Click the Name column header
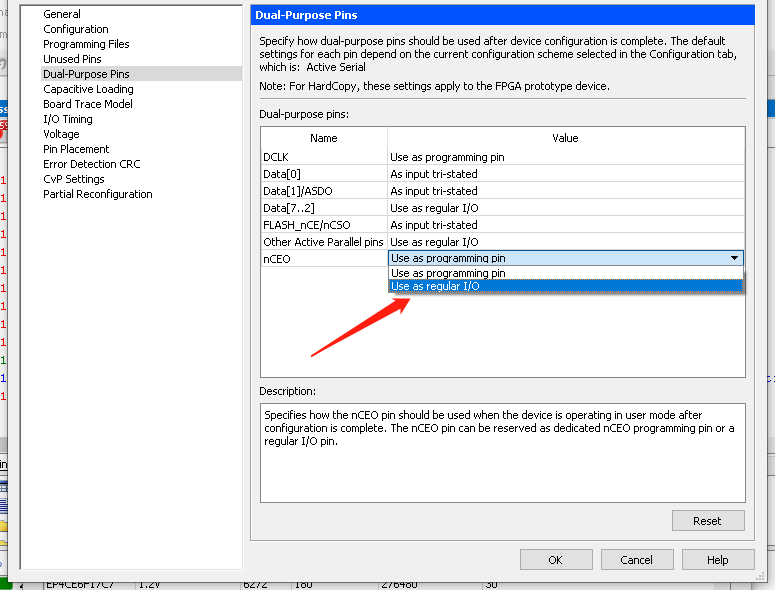The image size is (775, 590). click(x=324, y=138)
